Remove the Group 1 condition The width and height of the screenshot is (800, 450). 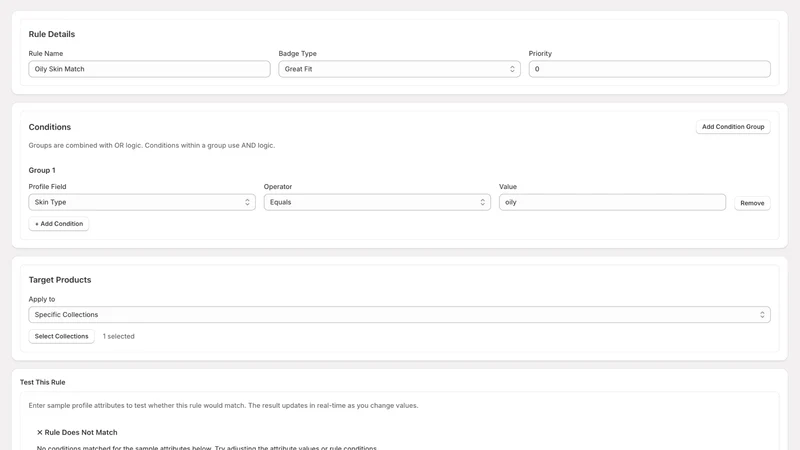[752, 203]
